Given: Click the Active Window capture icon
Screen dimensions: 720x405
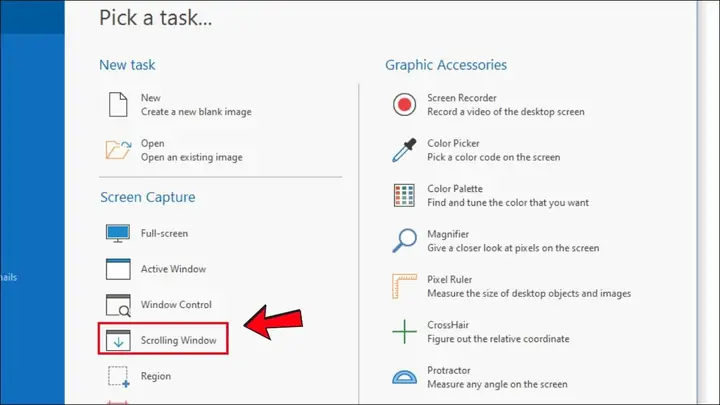Looking at the screenshot, I should tap(118, 269).
